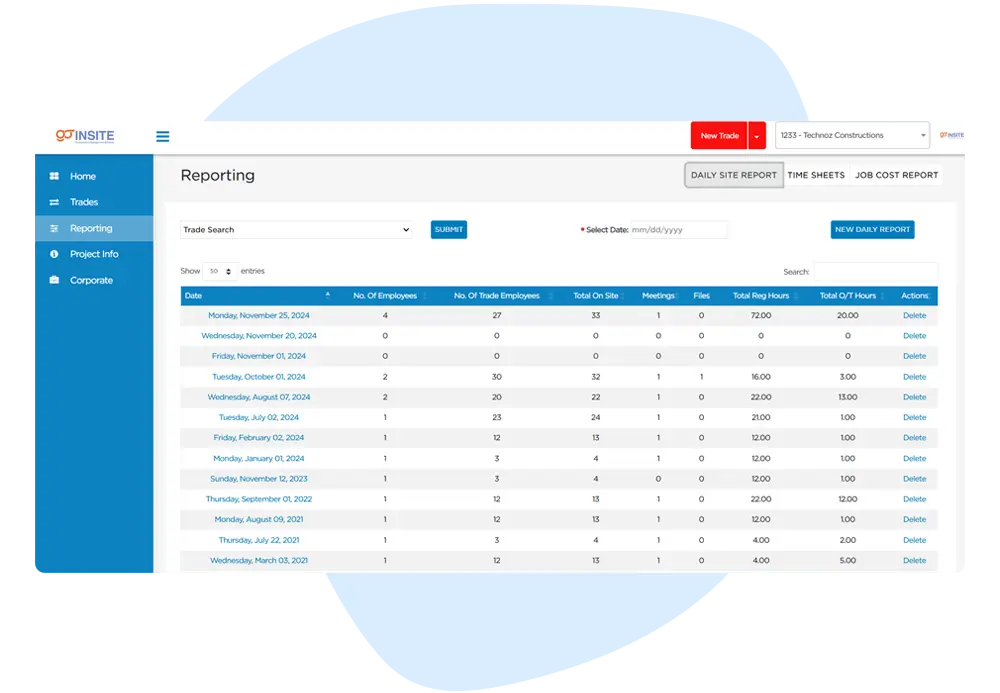
Task: Click the goINSITE logo at top left
Action: 85,136
